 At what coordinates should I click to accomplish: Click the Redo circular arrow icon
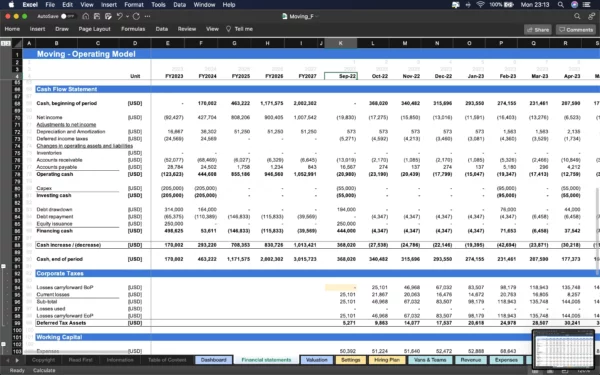tap(136, 16)
